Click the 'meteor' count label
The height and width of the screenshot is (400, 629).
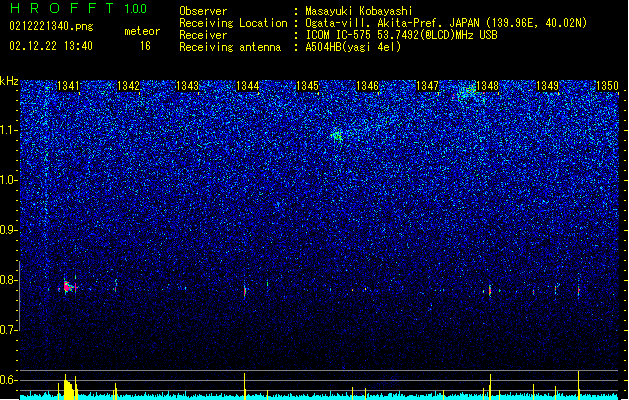pos(142,31)
